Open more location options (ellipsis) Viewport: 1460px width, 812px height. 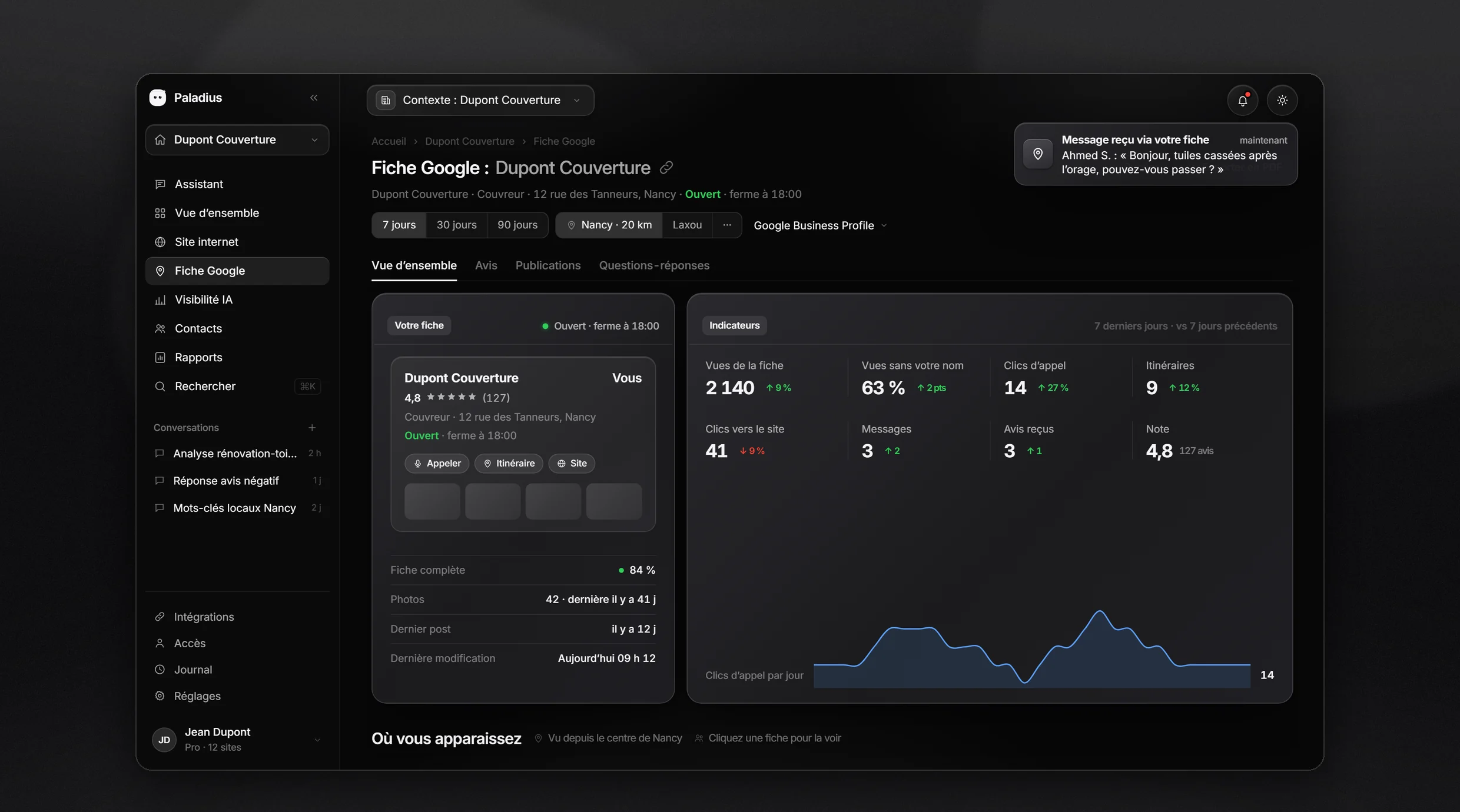pyautogui.click(x=727, y=225)
